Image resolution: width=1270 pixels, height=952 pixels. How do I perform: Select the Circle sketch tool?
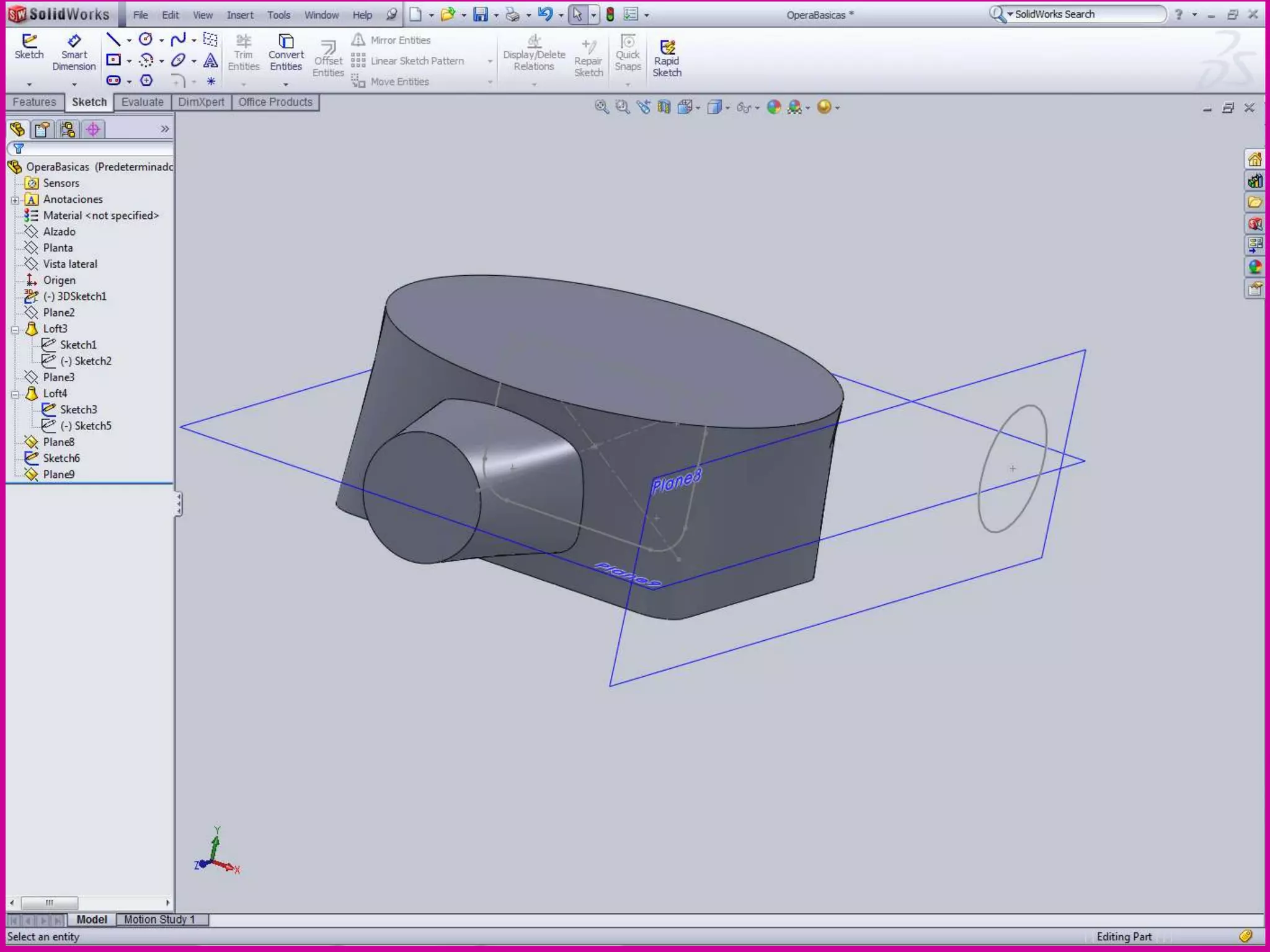click(146, 40)
